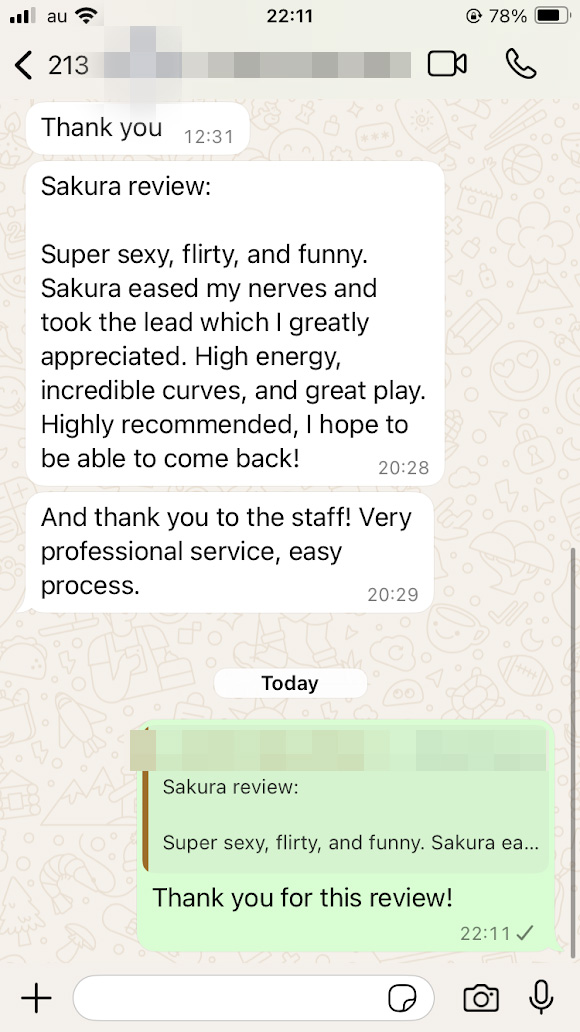Open the camera from the chat bar

[481, 998]
